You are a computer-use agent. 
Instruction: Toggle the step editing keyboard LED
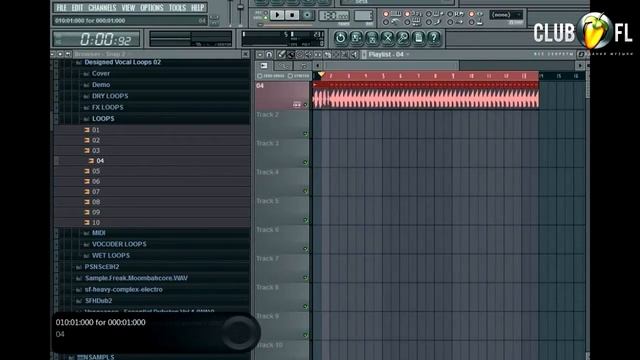point(407,22)
